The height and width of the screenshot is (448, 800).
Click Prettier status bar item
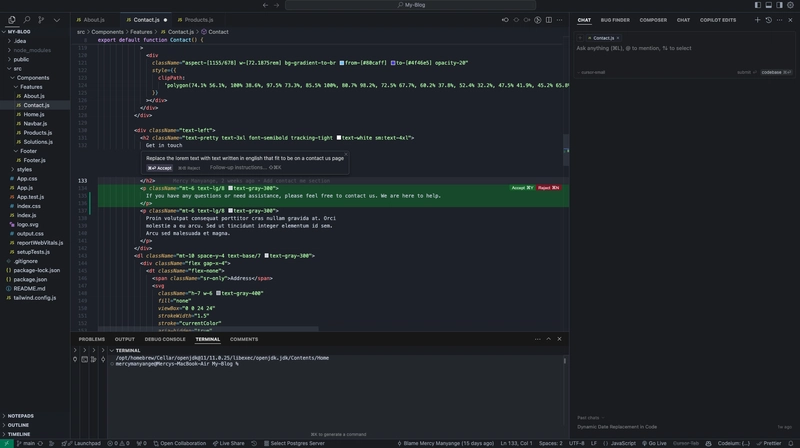[x=769, y=443]
